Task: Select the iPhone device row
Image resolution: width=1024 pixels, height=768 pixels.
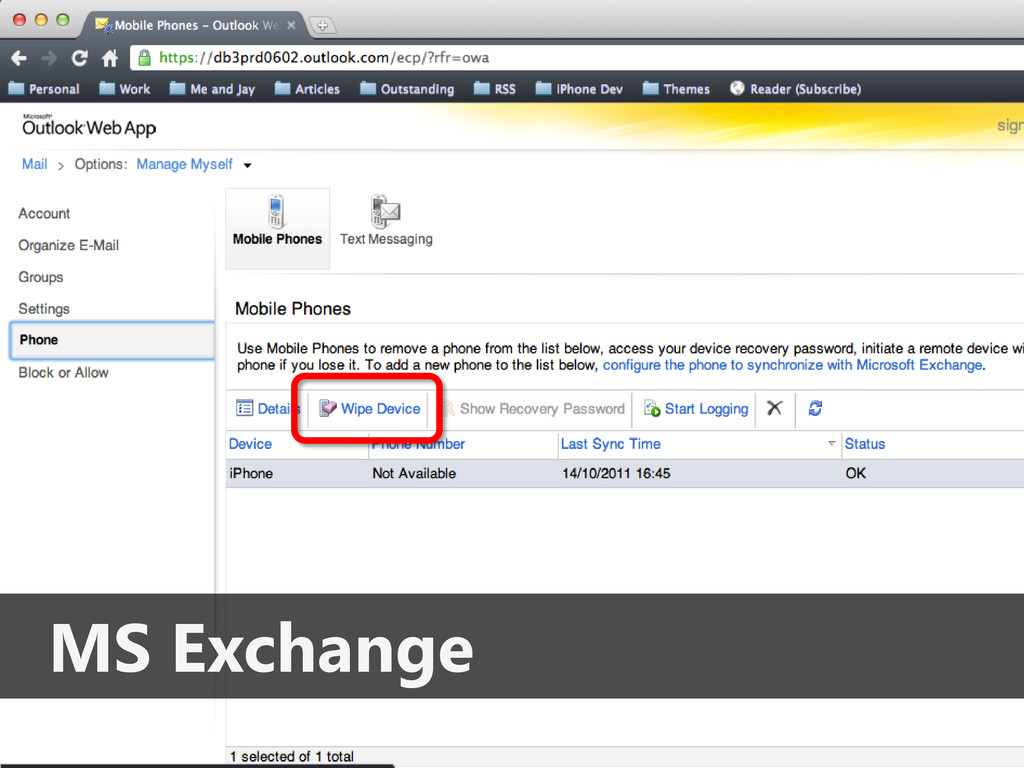Action: coord(625,473)
